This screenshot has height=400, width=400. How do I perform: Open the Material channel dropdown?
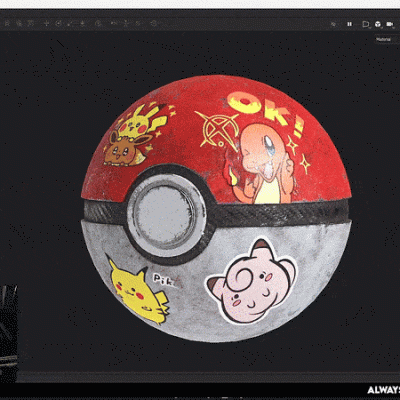click(x=387, y=39)
